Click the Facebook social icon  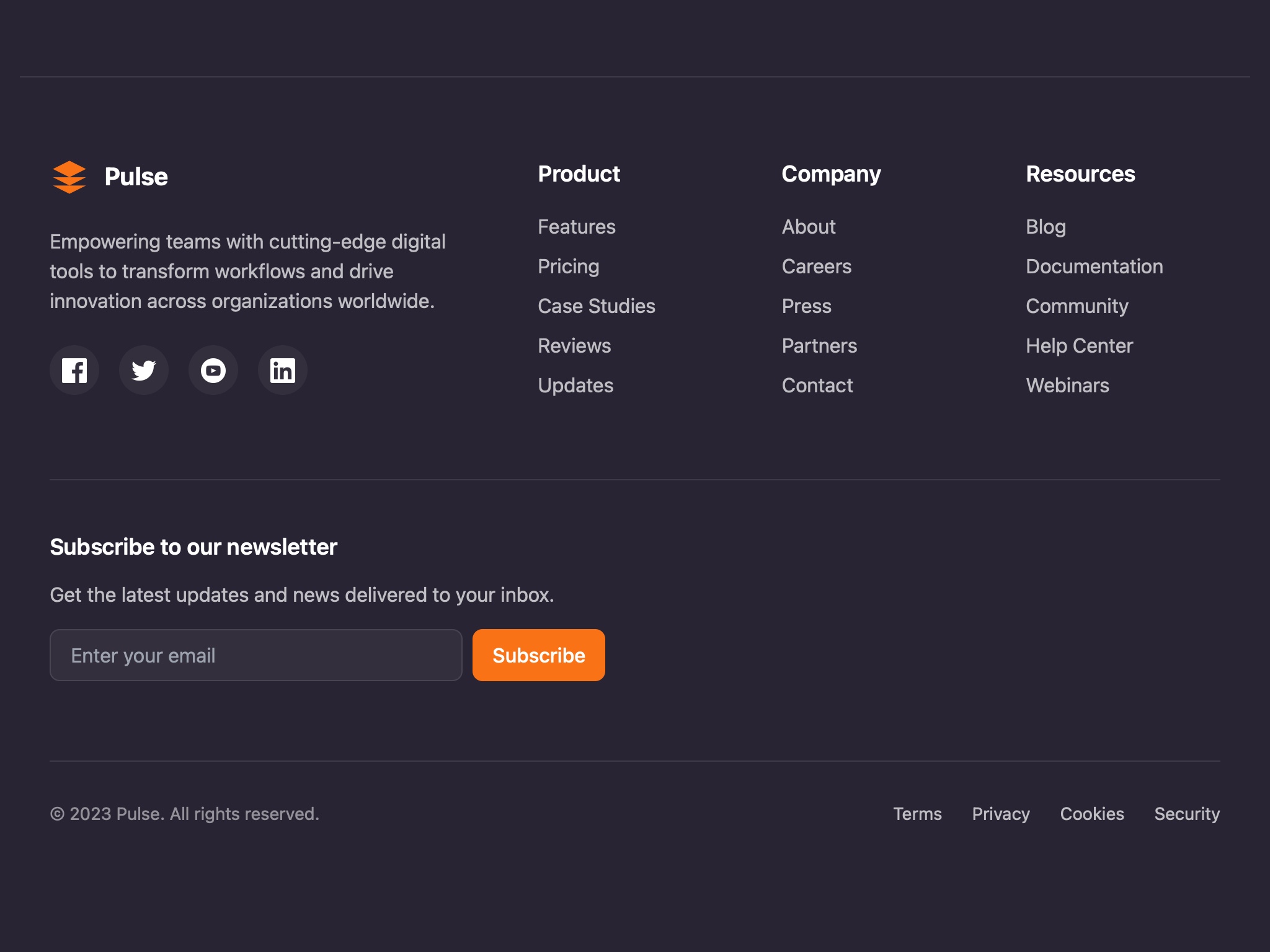coord(74,370)
